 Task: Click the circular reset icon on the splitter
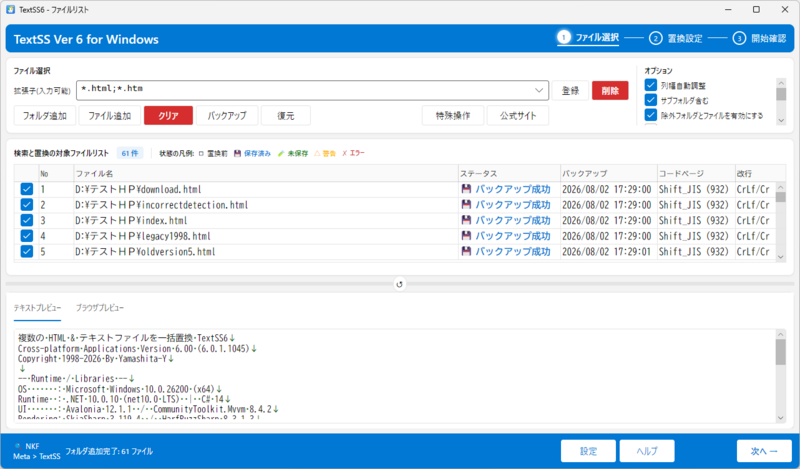[x=399, y=284]
